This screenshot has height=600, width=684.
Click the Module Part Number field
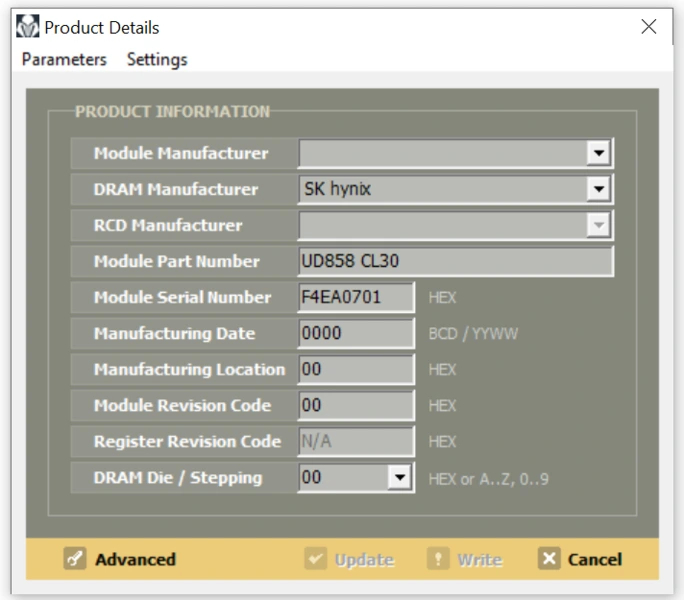click(455, 262)
